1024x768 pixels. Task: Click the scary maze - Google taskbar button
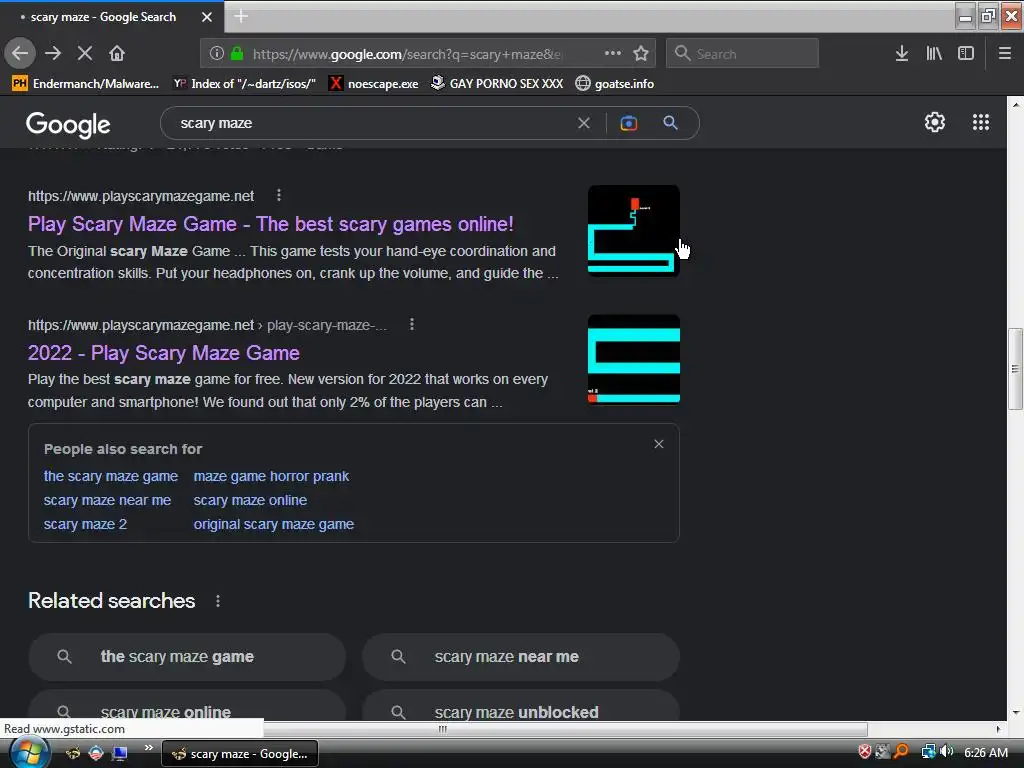tap(240, 754)
